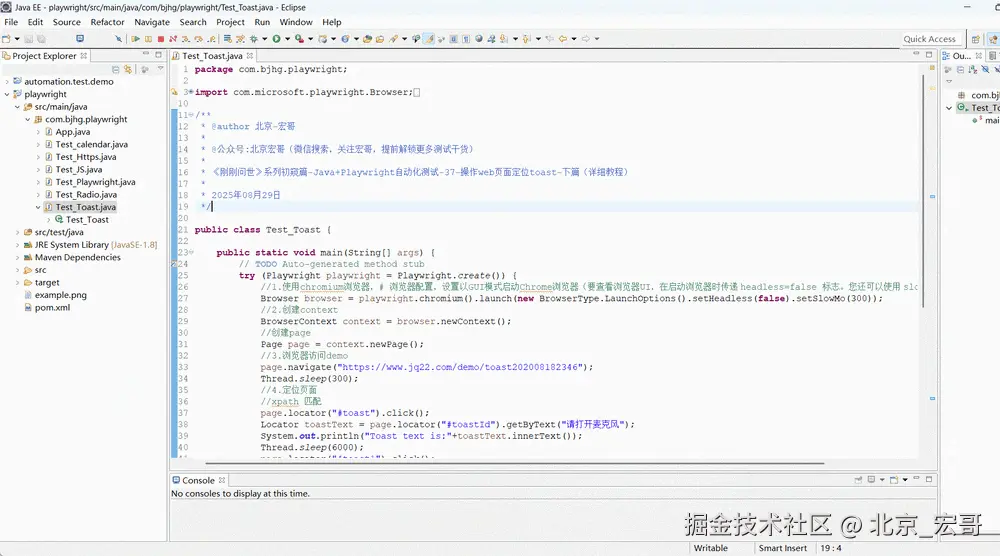Click the Skip All Breakpoints toolbar icon
Image resolution: width=1000 pixels, height=556 pixels.
pyautogui.click(x=119, y=39)
